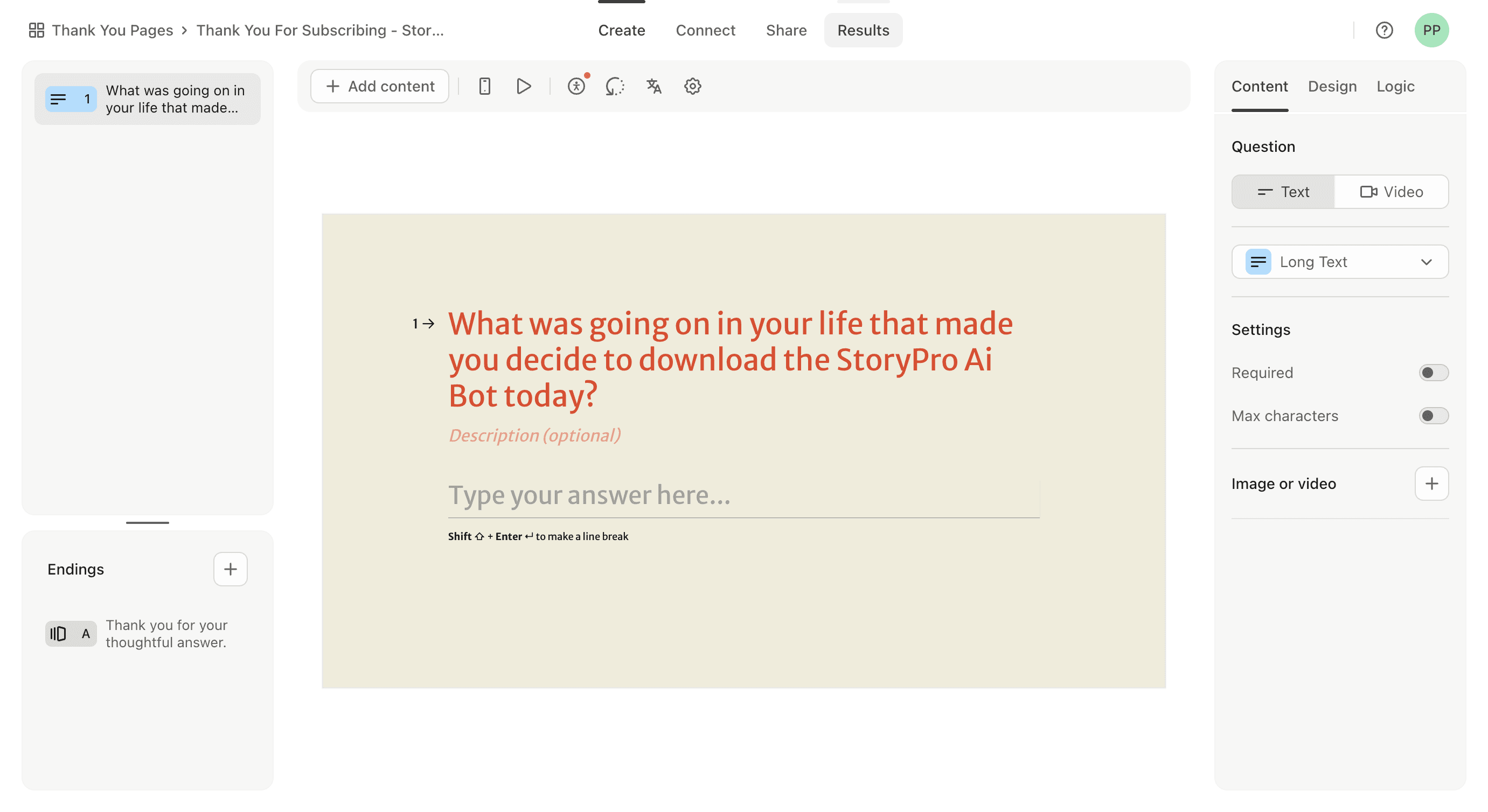Click the long text icon on question 1
The image size is (1488, 812).
(58, 99)
